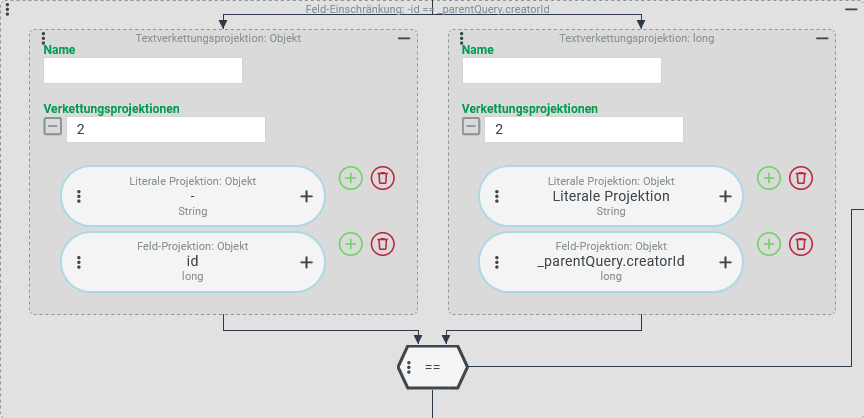Screen dimensions: 864x418
Task: Collapse the Textverkettungsprojektion: long panel
Action: pyautogui.click(x=822, y=38)
